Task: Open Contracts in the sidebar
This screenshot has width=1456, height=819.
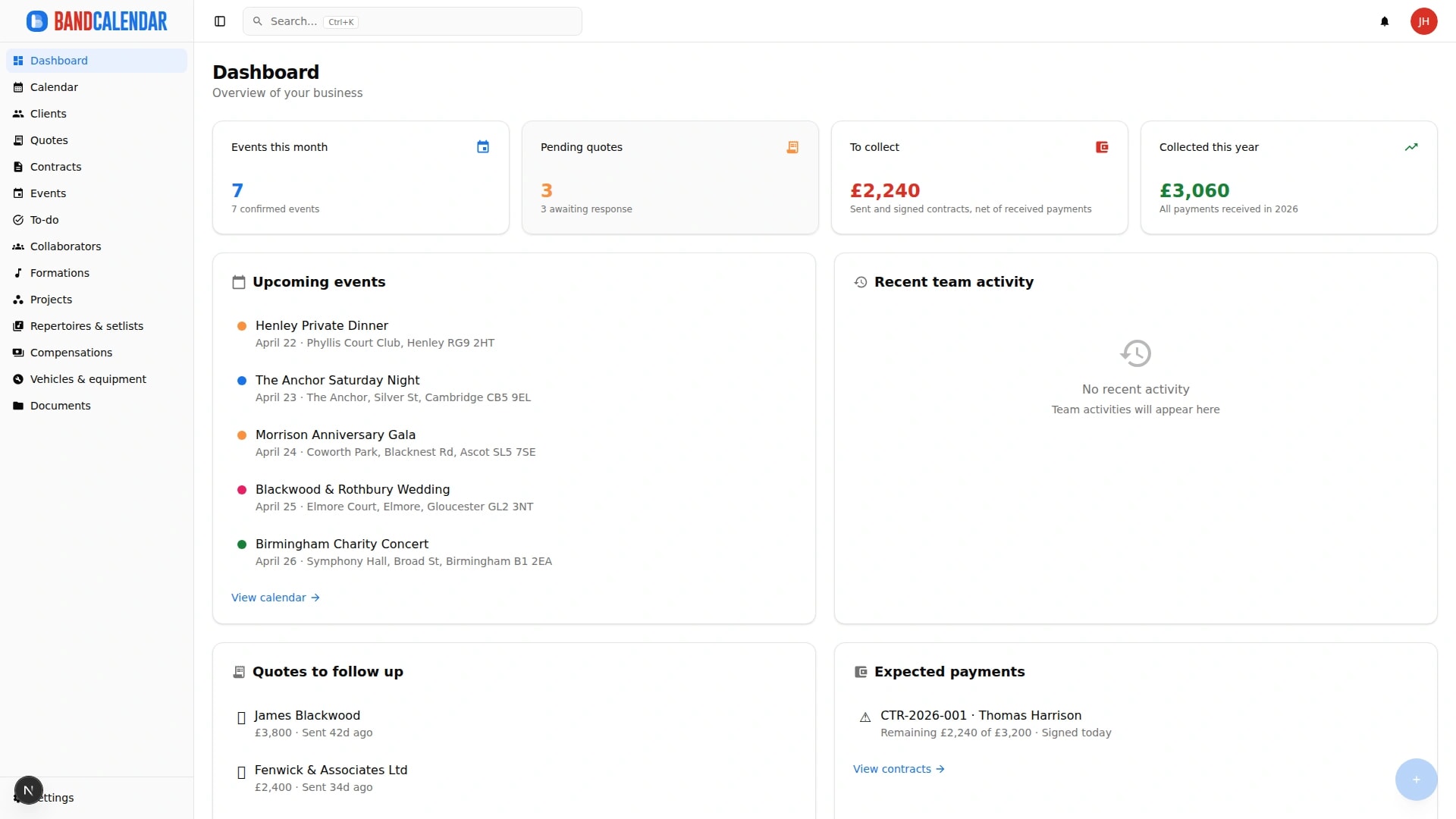Action: [96, 167]
